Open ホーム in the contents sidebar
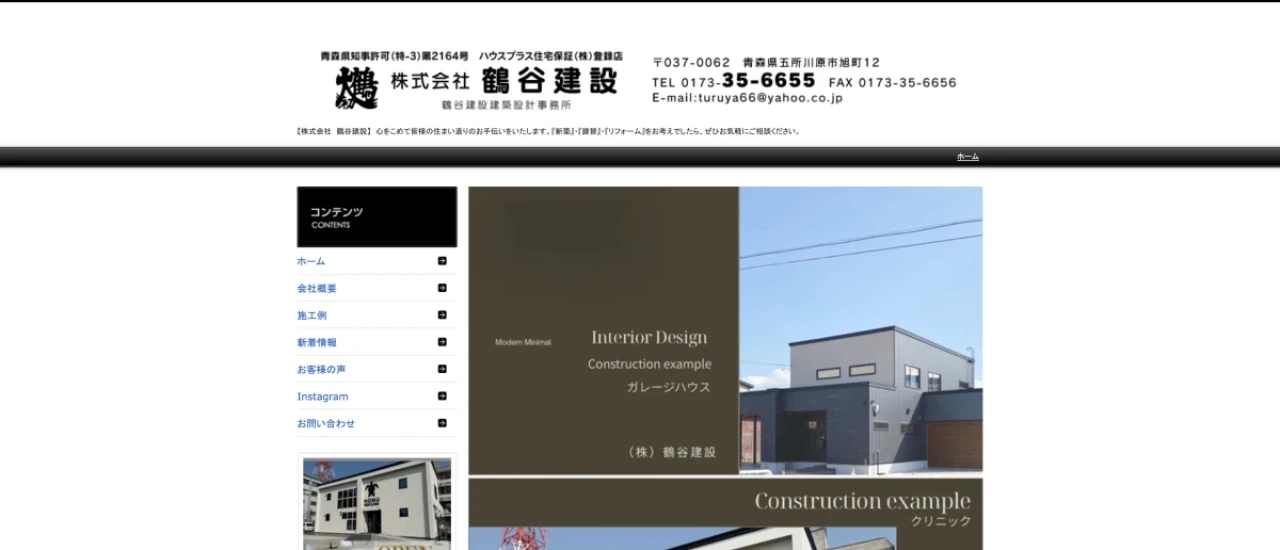 click(x=311, y=261)
